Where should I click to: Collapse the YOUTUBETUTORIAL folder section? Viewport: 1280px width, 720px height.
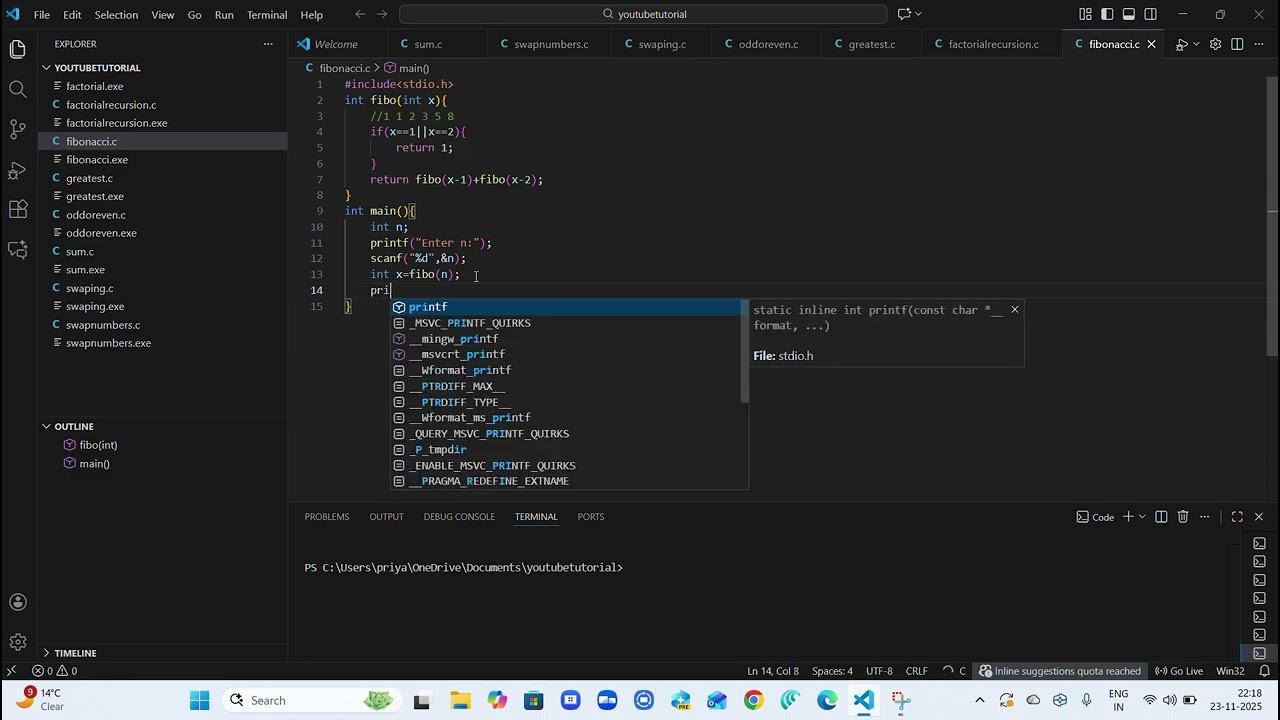tap(97, 68)
